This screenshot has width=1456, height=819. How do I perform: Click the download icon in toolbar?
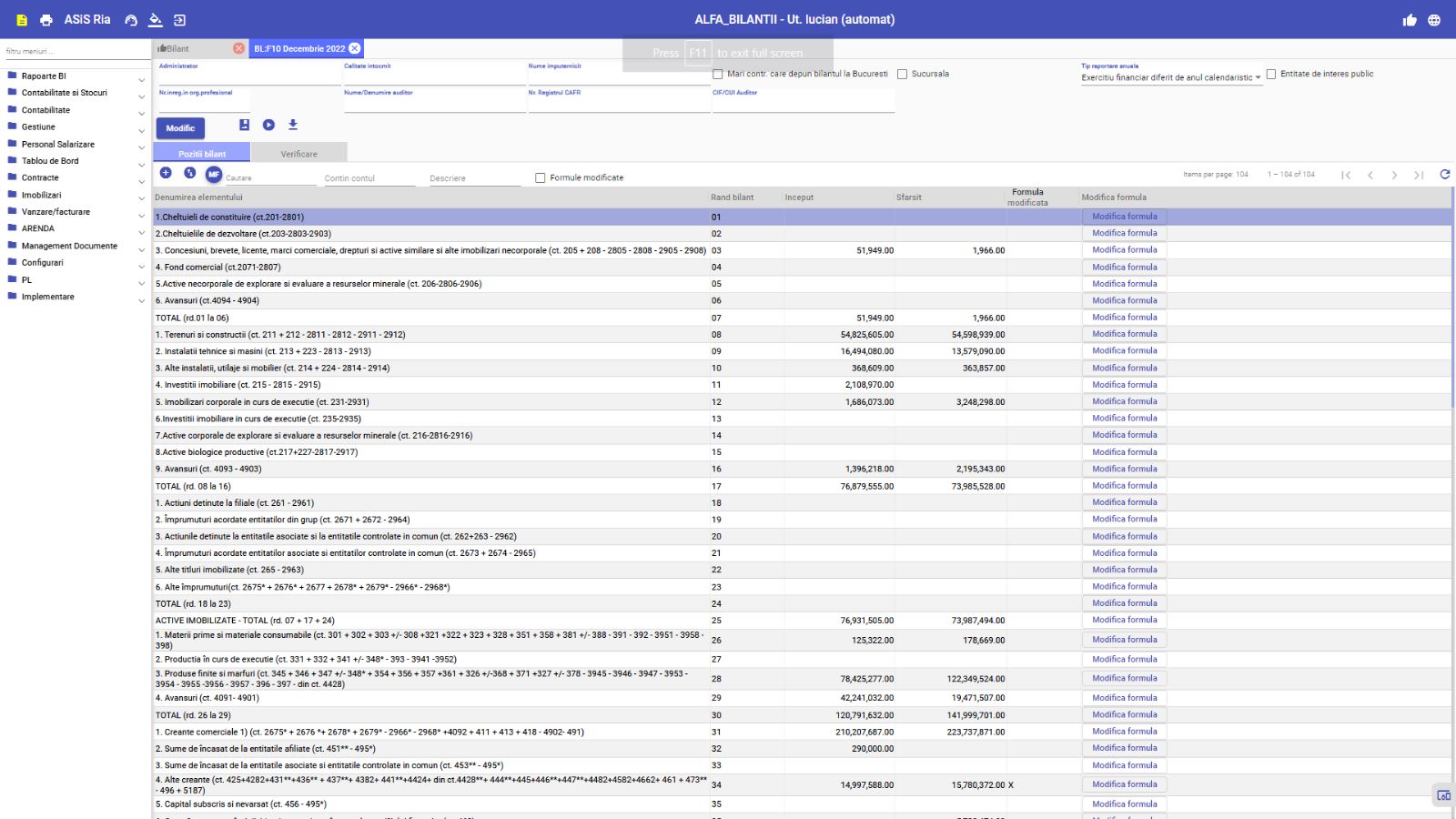(x=293, y=125)
